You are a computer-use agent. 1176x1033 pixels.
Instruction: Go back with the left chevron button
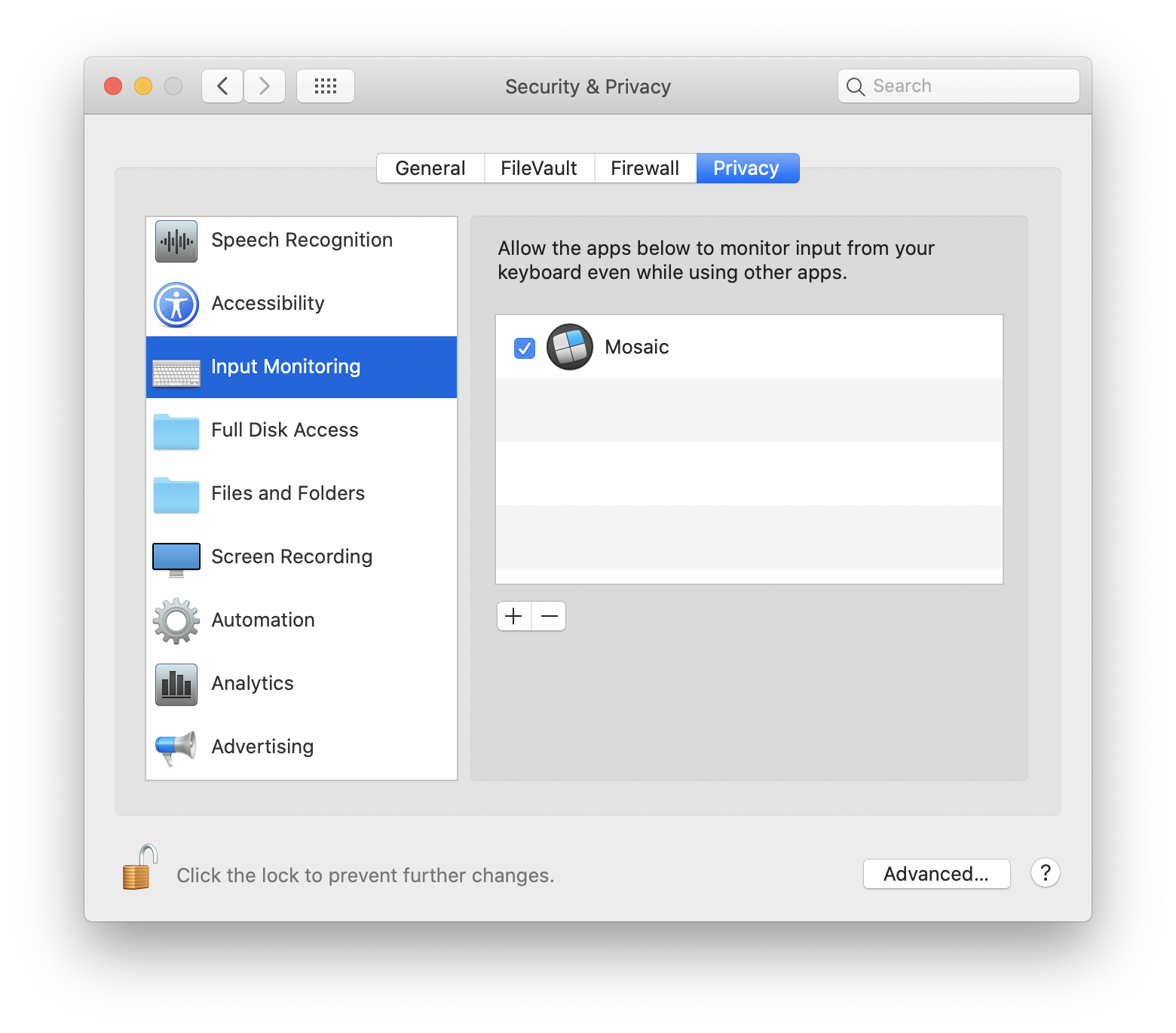tap(222, 86)
